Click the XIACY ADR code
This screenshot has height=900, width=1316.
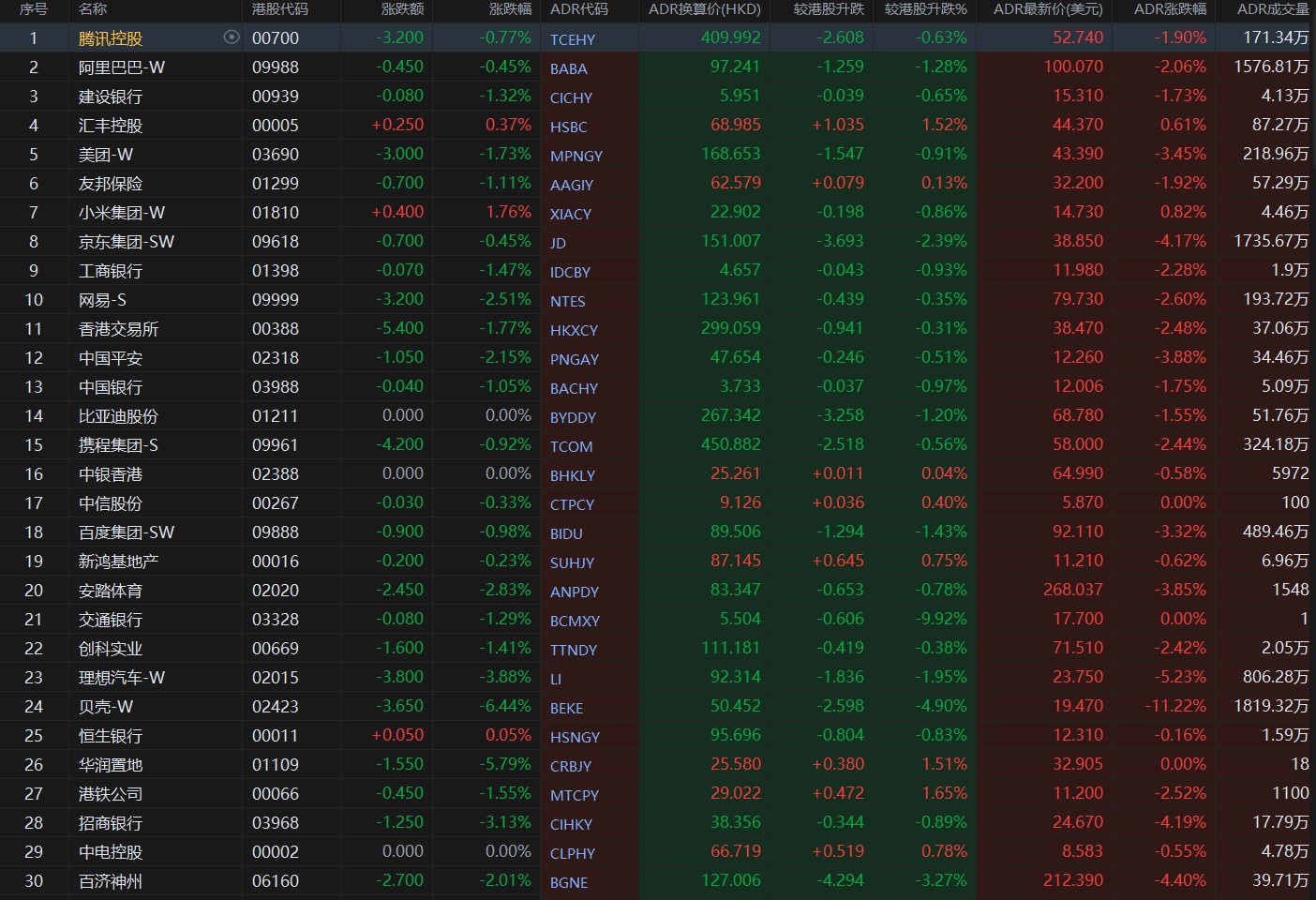(571, 214)
